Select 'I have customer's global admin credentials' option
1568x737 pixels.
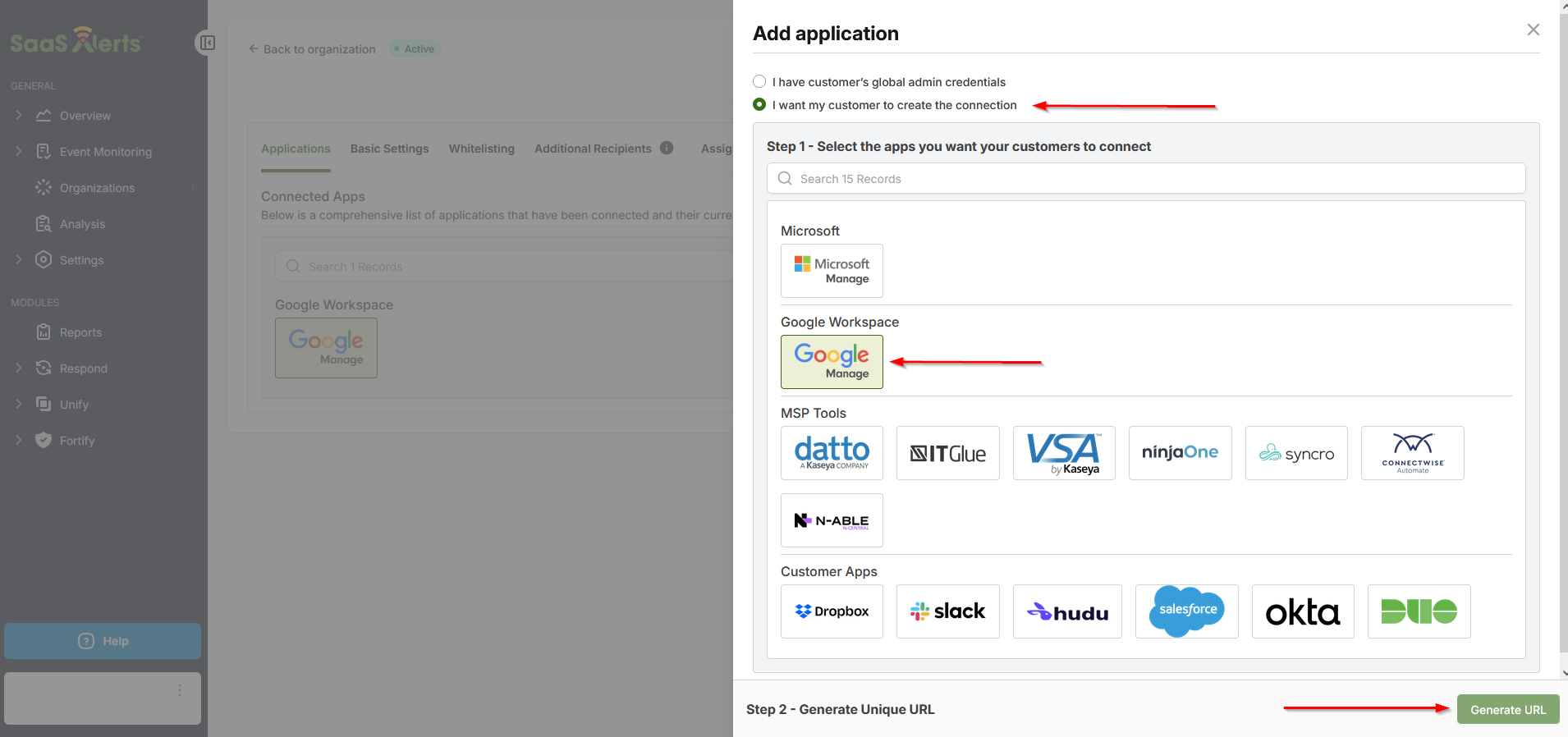(x=759, y=82)
